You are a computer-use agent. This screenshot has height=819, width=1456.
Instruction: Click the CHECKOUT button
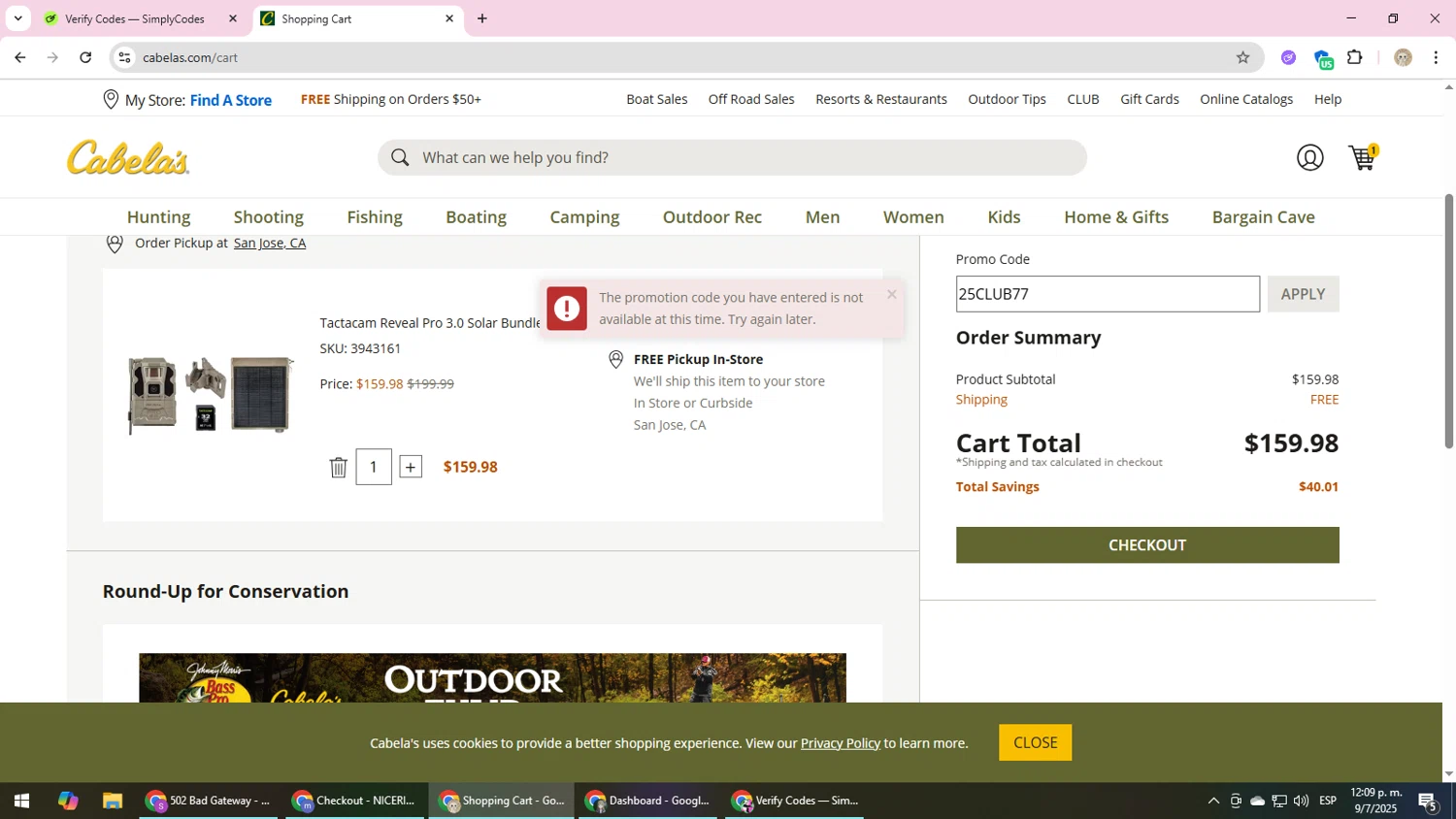pos(1147,545)
